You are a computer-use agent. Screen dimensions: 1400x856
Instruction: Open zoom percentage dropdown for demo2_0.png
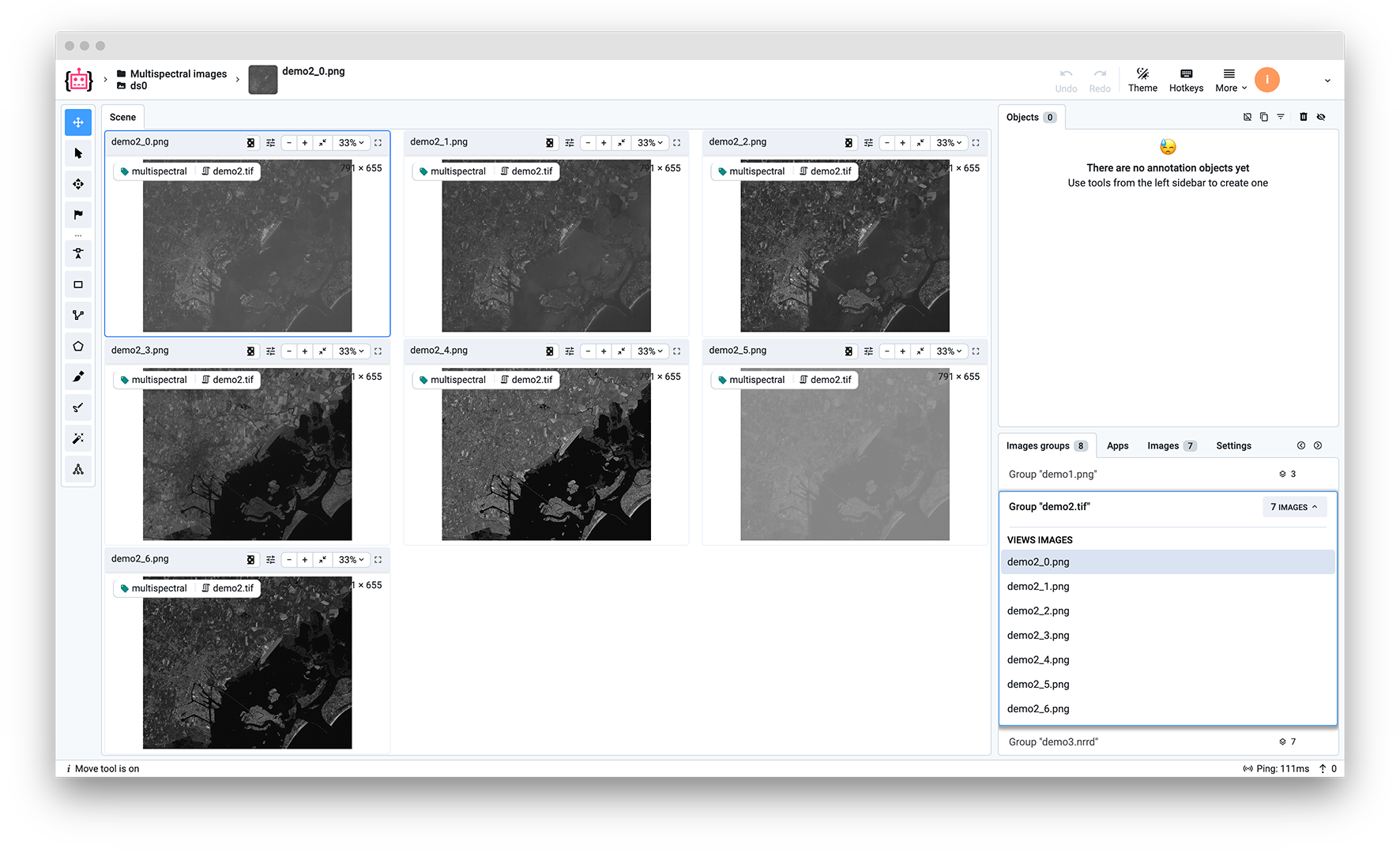coord(351,143)
